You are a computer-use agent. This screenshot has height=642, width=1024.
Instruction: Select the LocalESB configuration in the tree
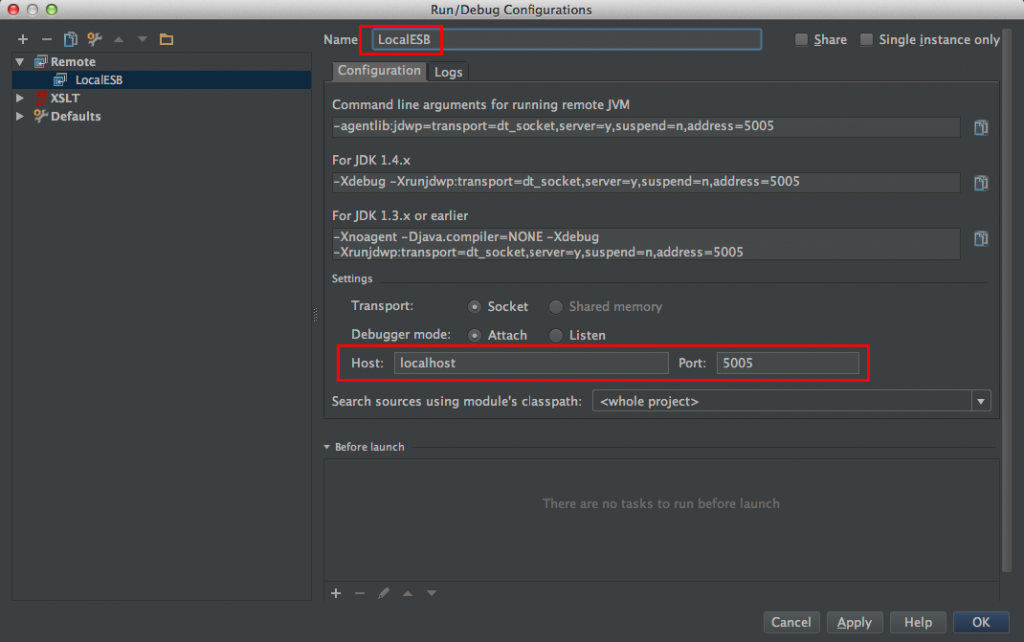[161, 80]
